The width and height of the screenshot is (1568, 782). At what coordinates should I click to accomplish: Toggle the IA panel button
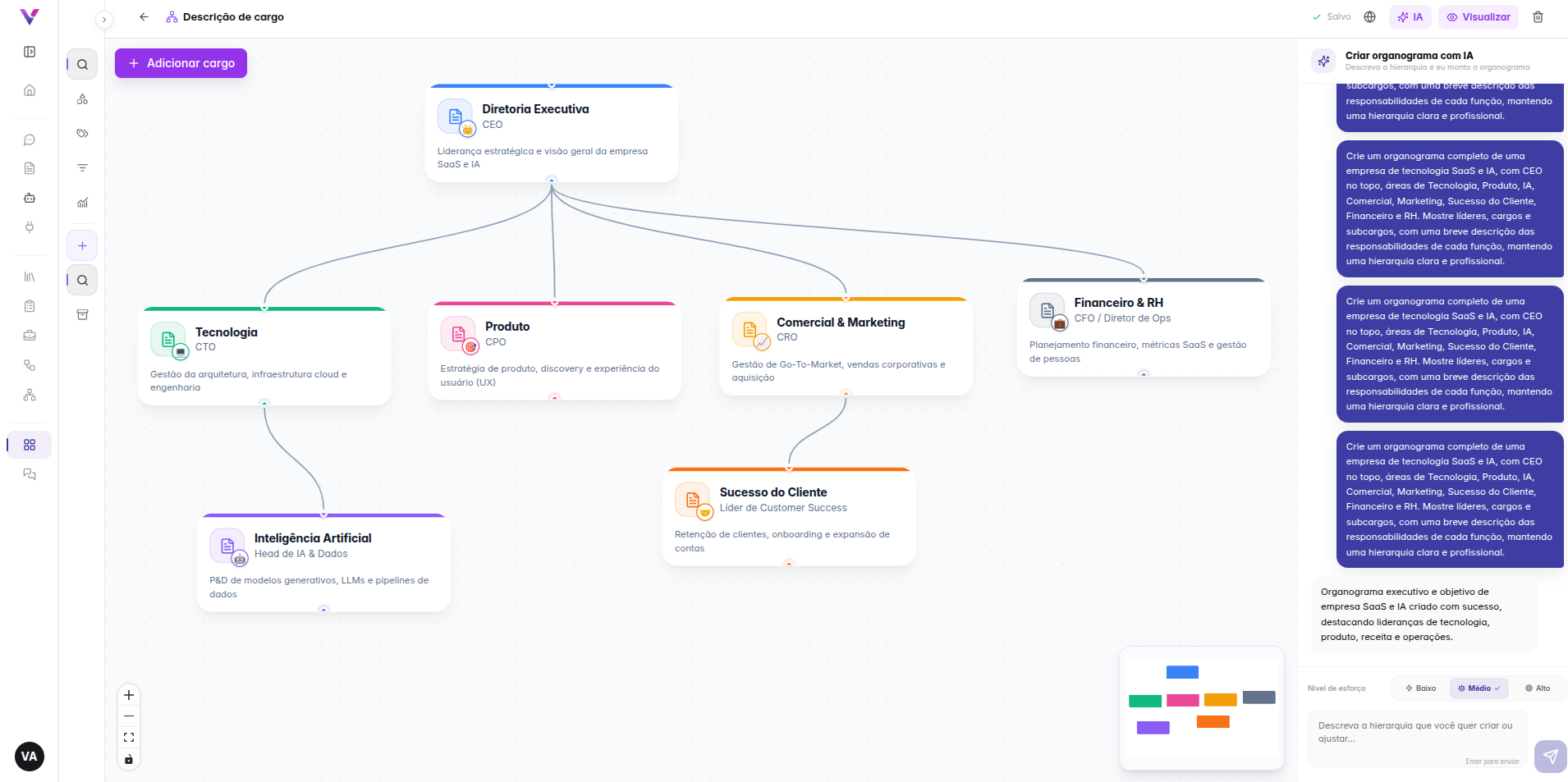pyautogui.click(x=1410, y=17)
